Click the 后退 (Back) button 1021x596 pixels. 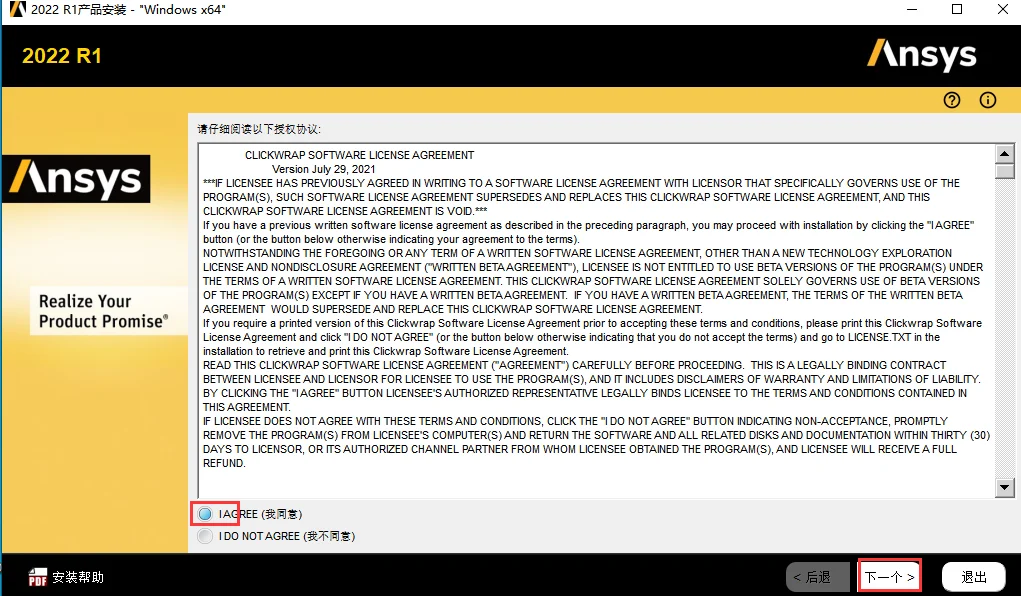(818, 577)
